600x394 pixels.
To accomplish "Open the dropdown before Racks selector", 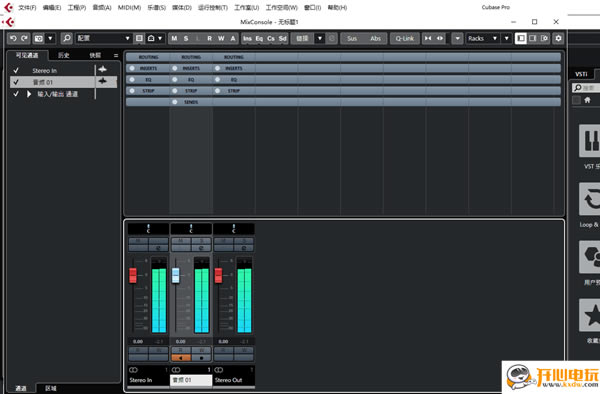I will click(x=457, y=38).
